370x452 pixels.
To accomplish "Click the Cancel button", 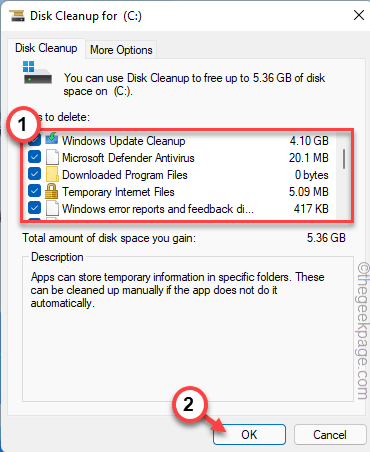I will (330, 434).
